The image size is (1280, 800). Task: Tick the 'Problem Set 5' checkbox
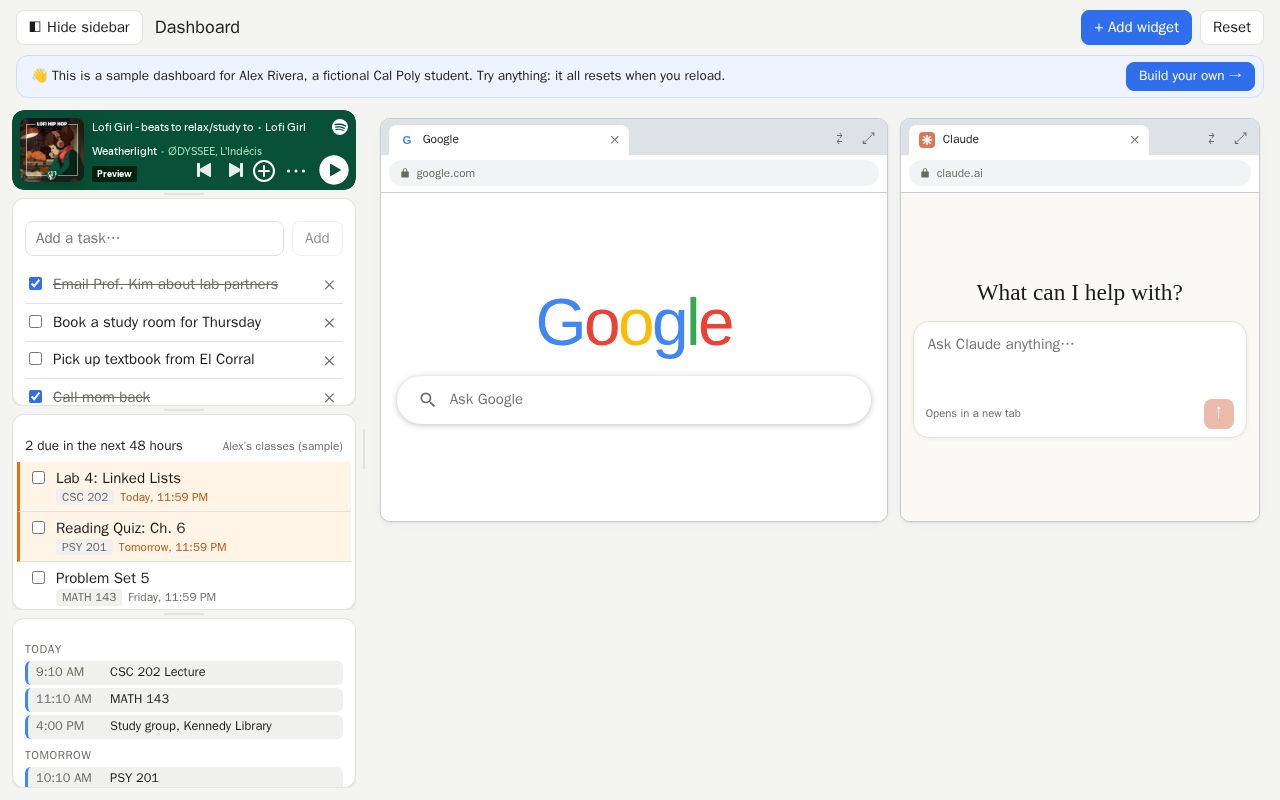[39, 578]
